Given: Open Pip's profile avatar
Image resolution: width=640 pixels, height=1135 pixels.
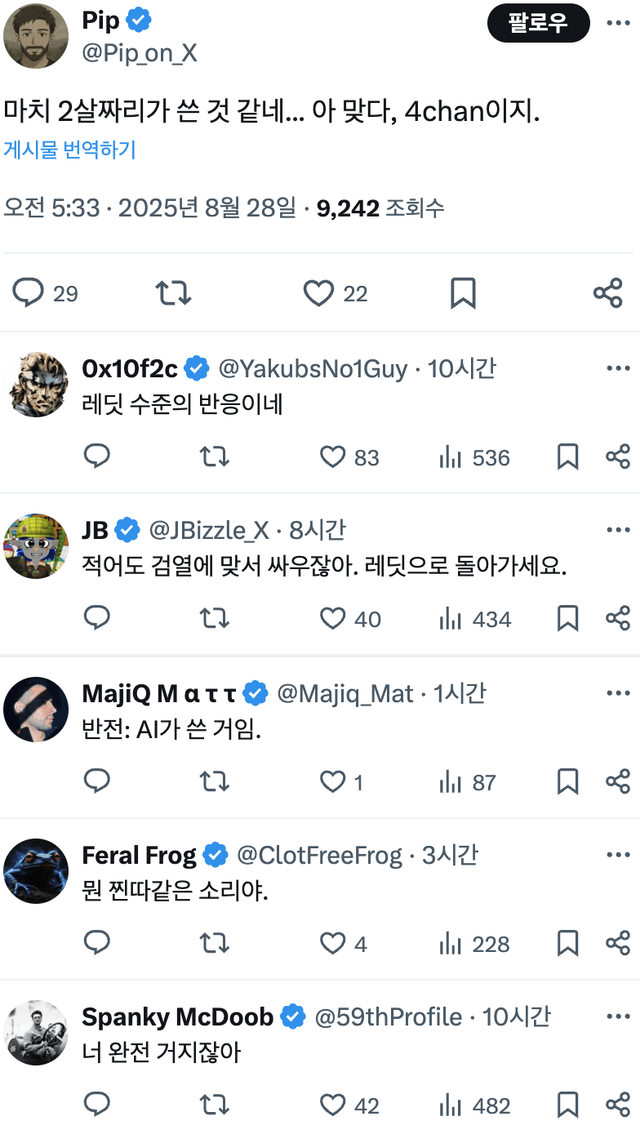Looking at the screenshot, I should click(x=36, y=36).
